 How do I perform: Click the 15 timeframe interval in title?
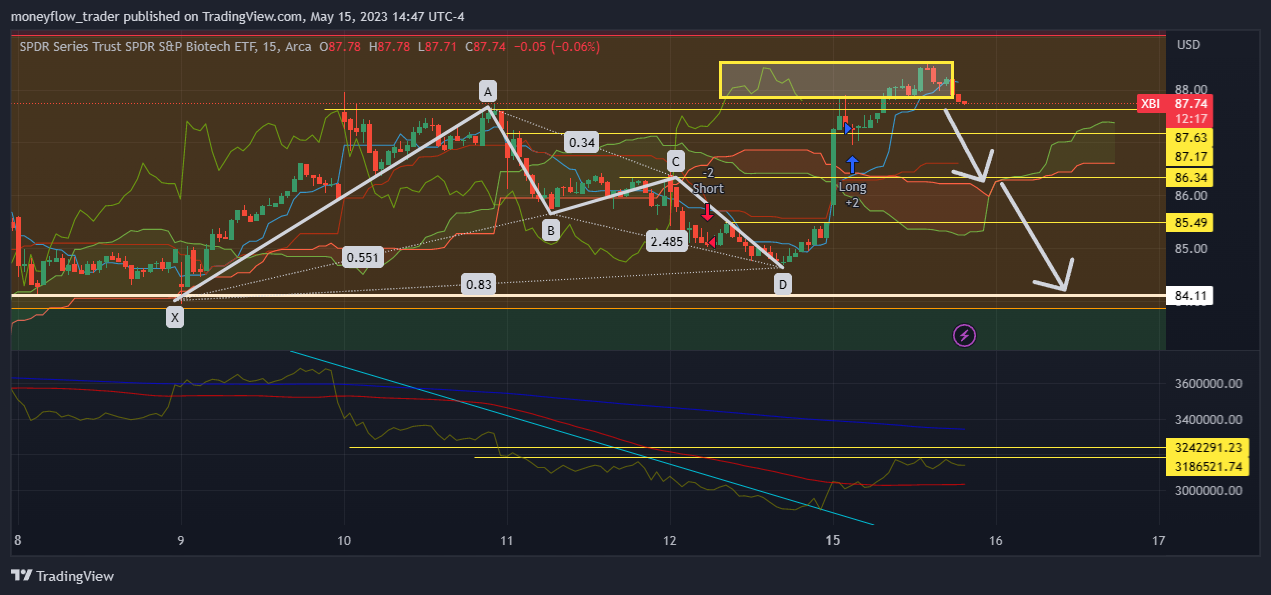pos(268,46)
